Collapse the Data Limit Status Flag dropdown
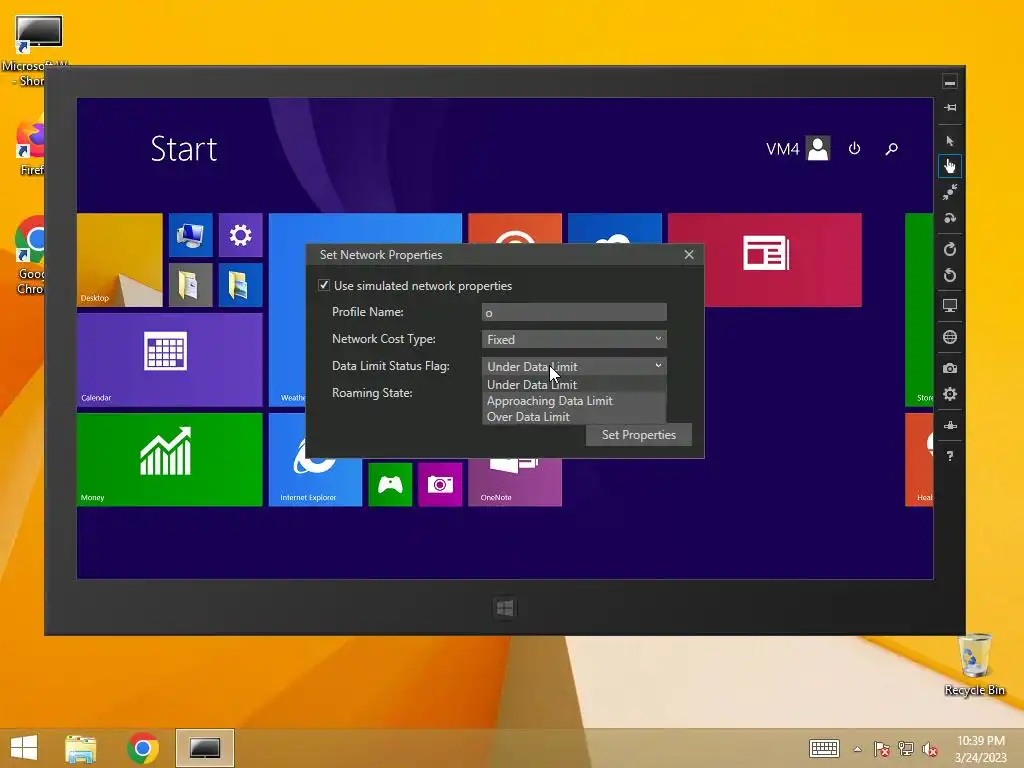 click(574, 366)
